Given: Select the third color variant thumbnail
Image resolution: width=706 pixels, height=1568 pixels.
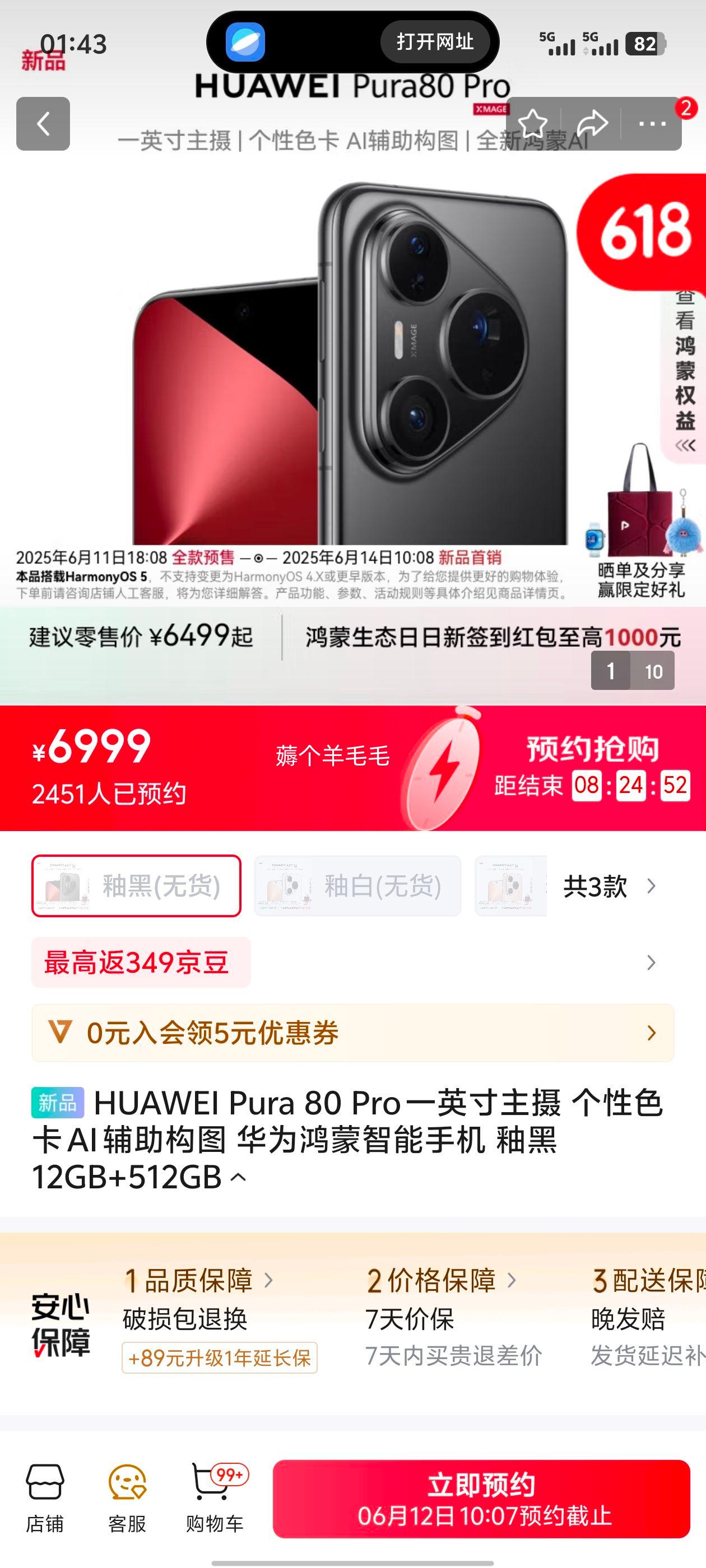Looking at the screenshot, I should click(x=510, y=886).
